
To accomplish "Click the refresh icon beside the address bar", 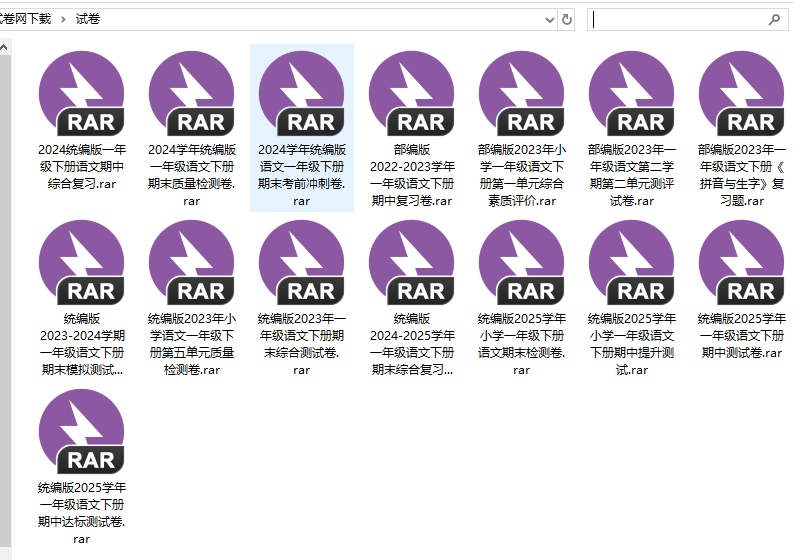I will coord(567,20).
